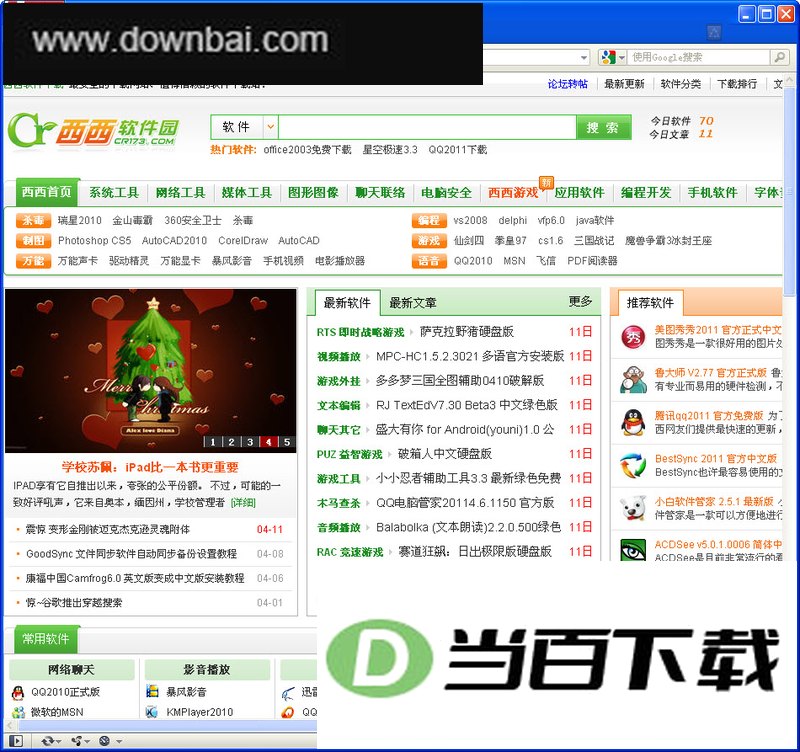Expand the address bar history dropdown

584,58
